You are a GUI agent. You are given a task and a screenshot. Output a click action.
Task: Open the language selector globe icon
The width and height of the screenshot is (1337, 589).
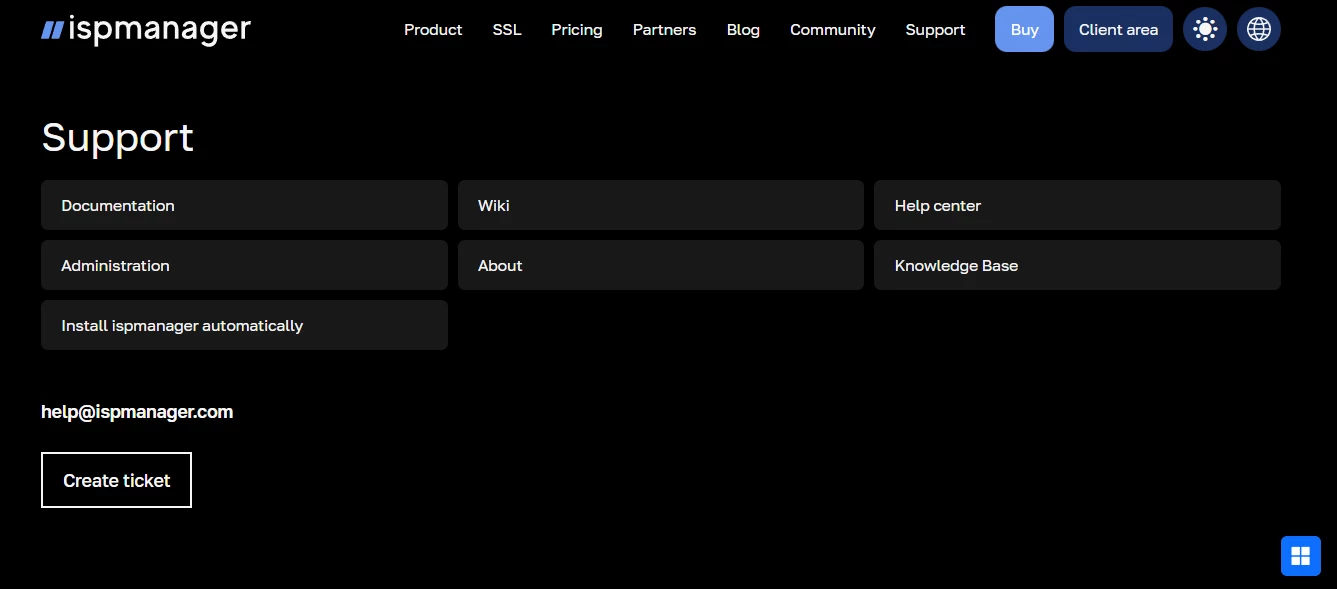pos(1258,29)
